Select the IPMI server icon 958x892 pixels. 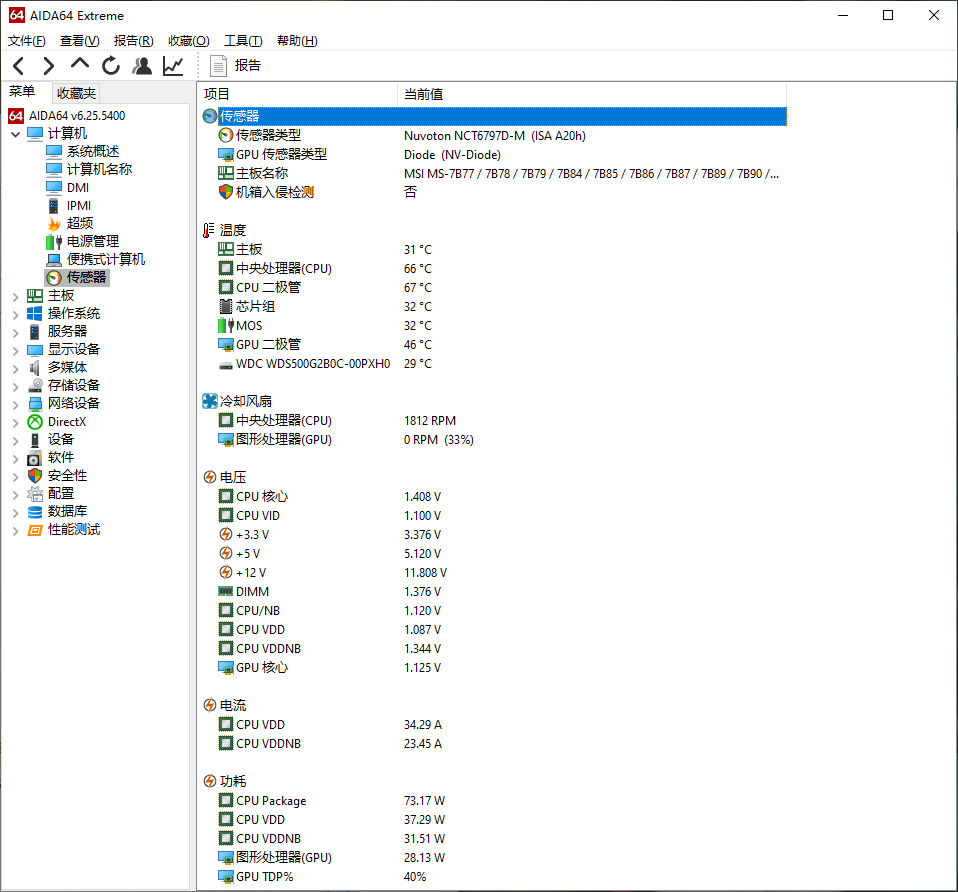pos(54,205)
